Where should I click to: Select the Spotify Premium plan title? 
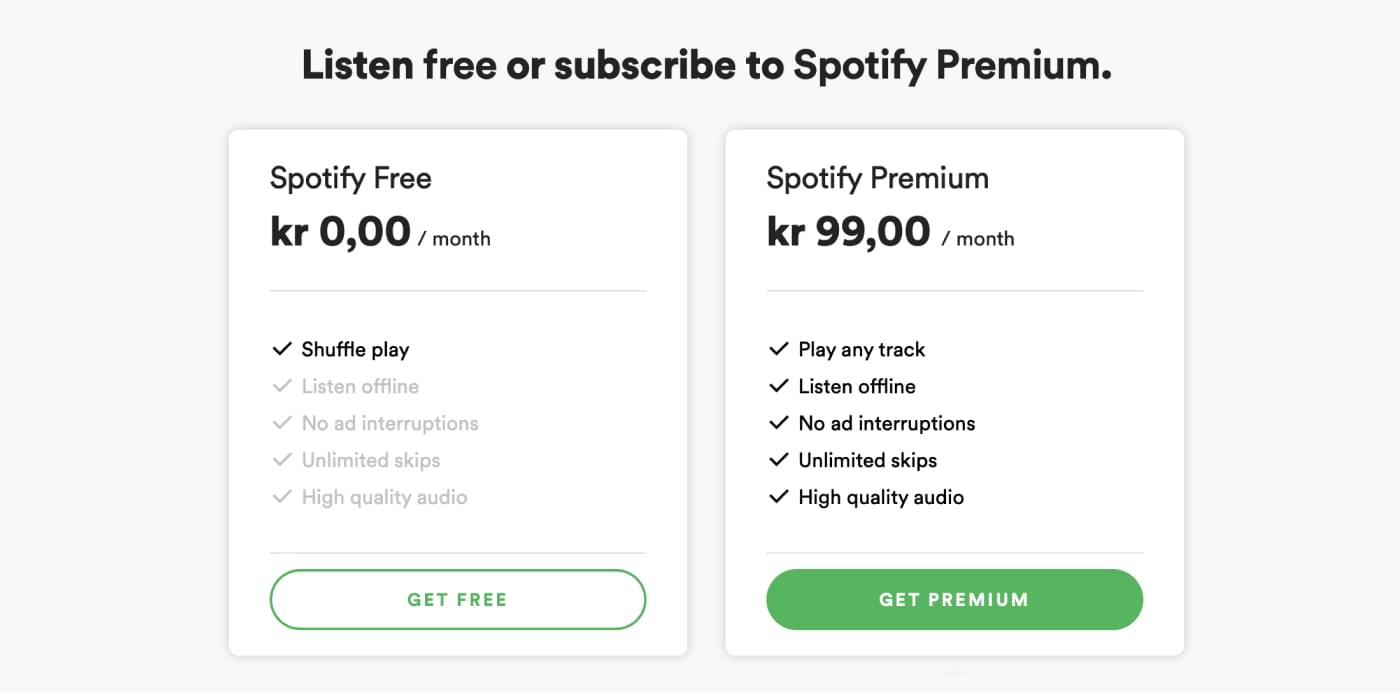pyautogui.click(x=877, y=179)
